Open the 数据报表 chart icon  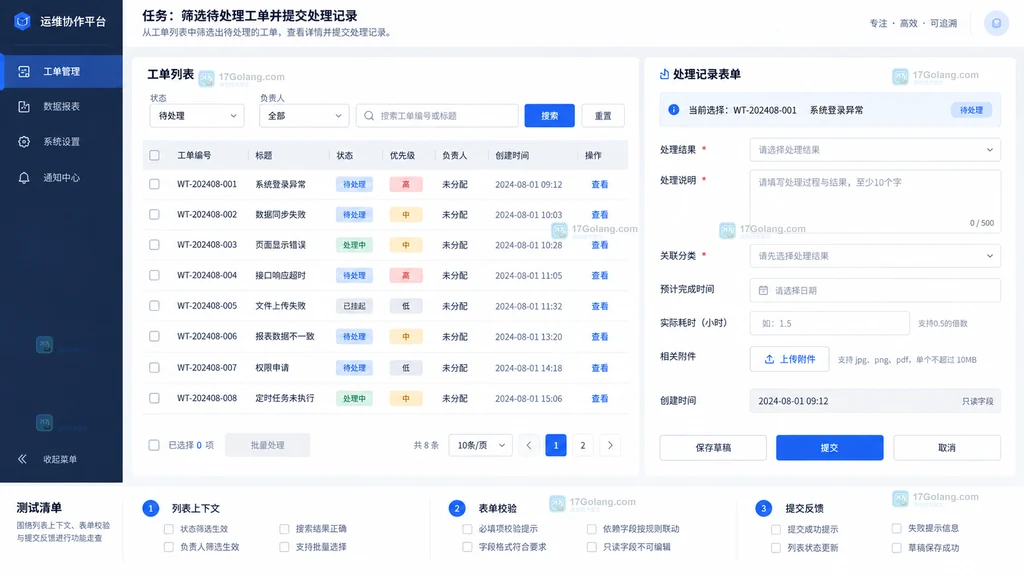coord(24,106)
